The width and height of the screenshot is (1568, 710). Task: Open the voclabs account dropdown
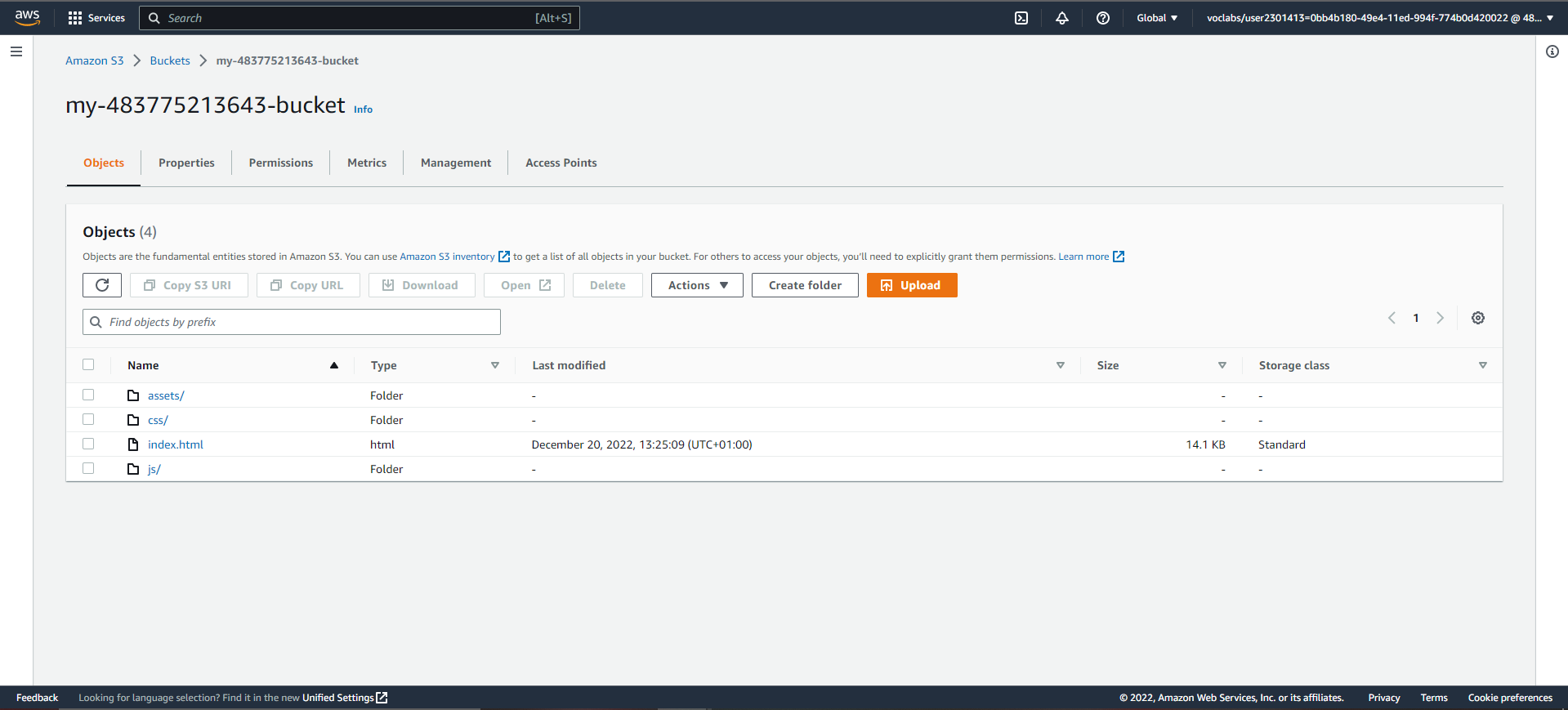1380,18
